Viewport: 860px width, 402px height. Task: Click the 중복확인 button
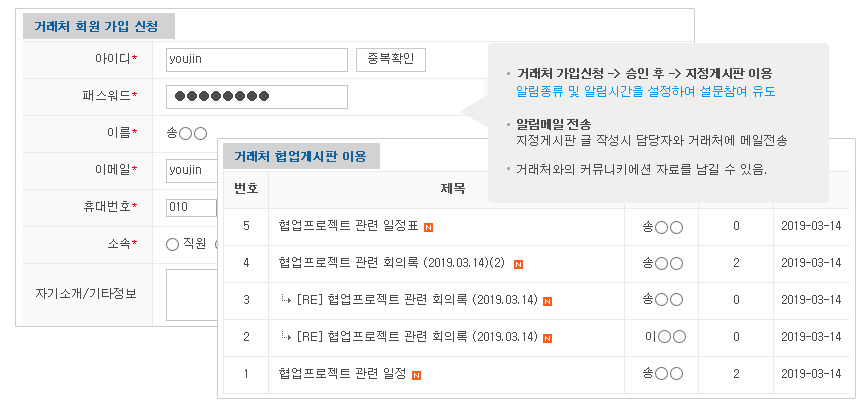coord(391,60)
